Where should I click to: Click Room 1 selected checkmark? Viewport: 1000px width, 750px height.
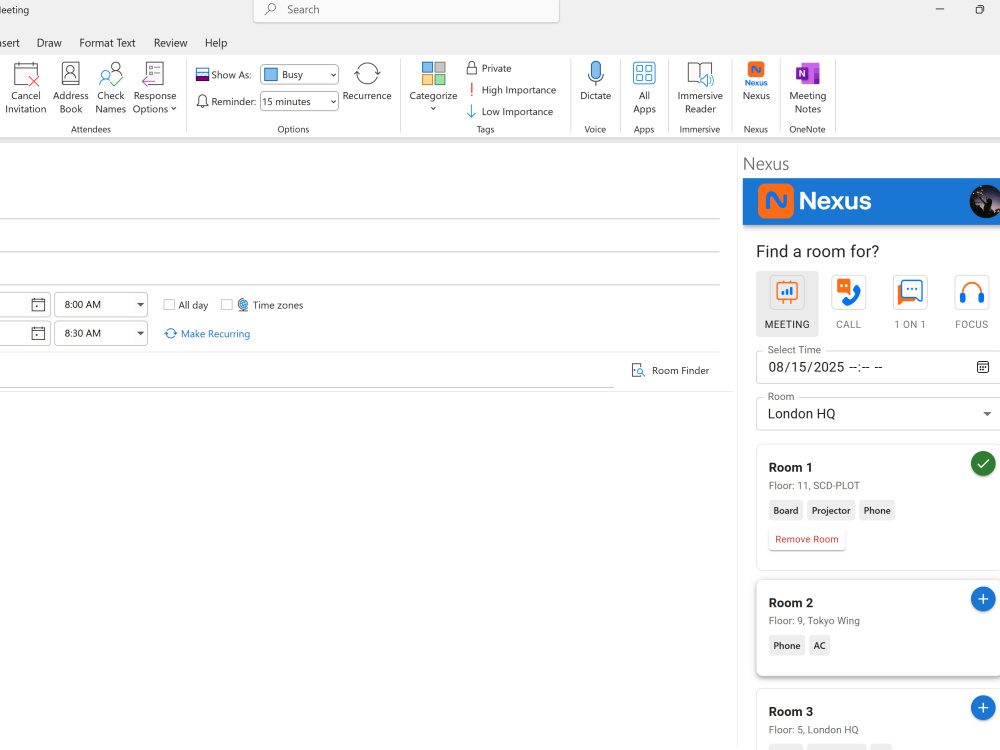pyautogui.click(x=983, y=464)
